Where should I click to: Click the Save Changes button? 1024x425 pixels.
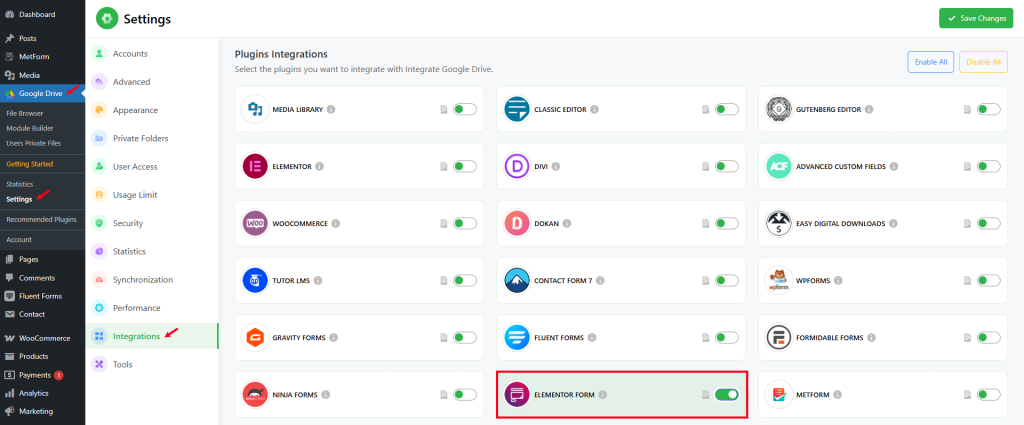click(976, 18)
